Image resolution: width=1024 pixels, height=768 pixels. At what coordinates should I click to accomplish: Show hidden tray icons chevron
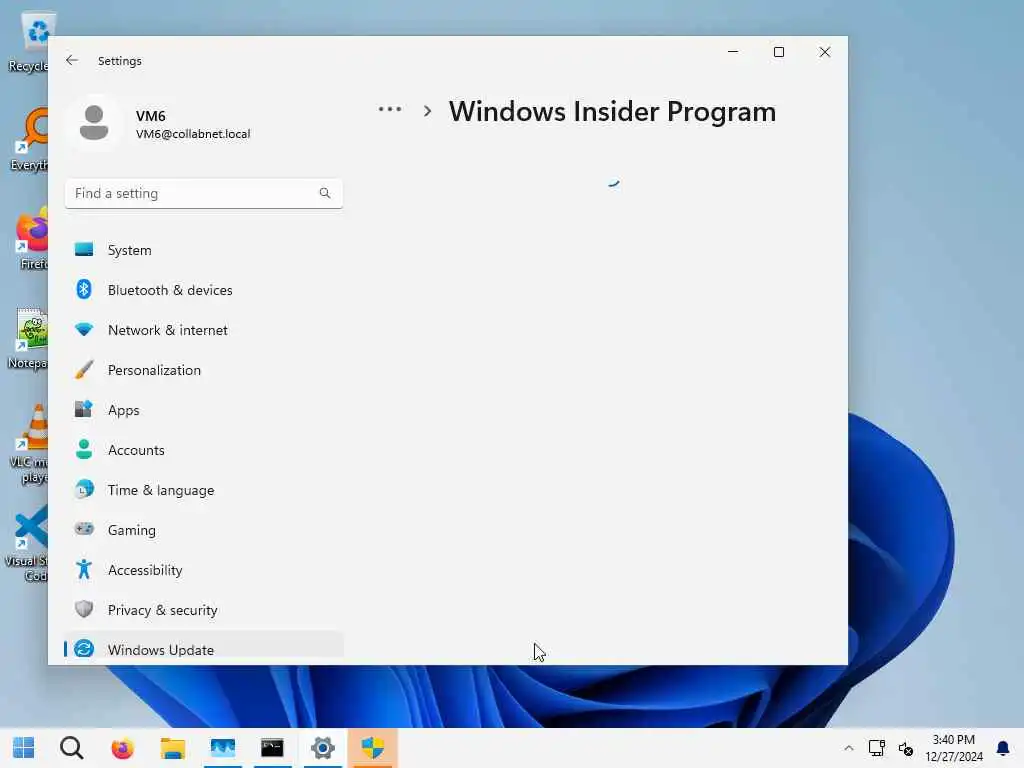pyautogui.click(x=848, y=748)
